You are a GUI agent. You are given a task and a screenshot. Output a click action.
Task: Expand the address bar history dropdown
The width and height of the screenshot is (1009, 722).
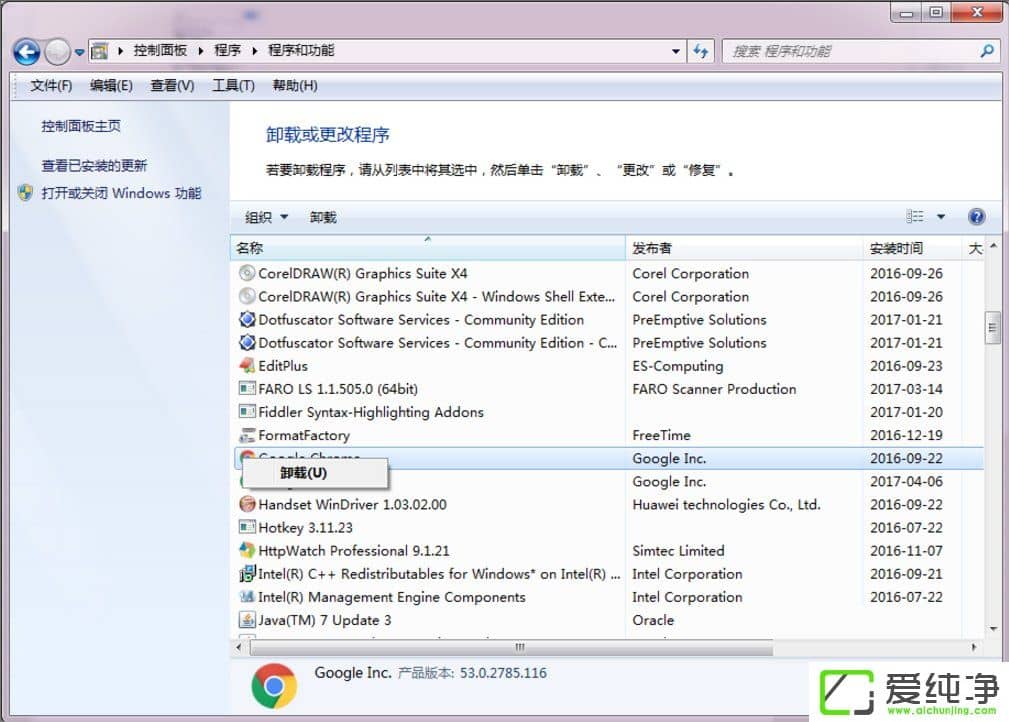point(677,51)
